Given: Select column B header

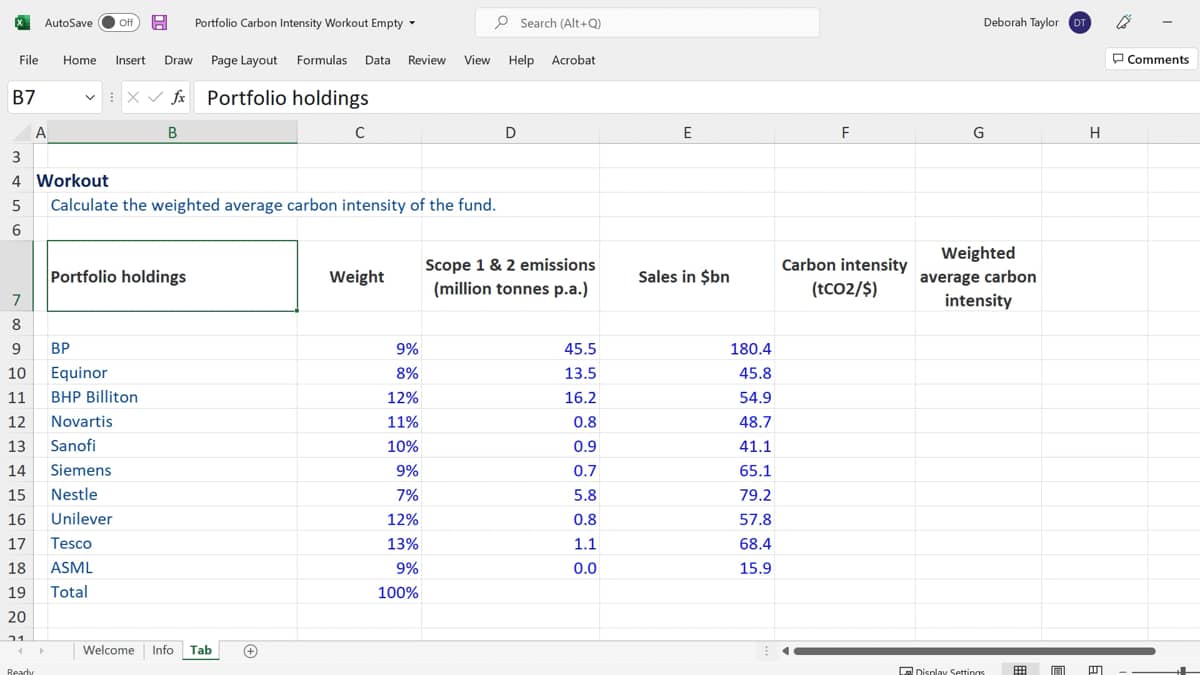Looking at the screenshot, I should click(172, 132).
